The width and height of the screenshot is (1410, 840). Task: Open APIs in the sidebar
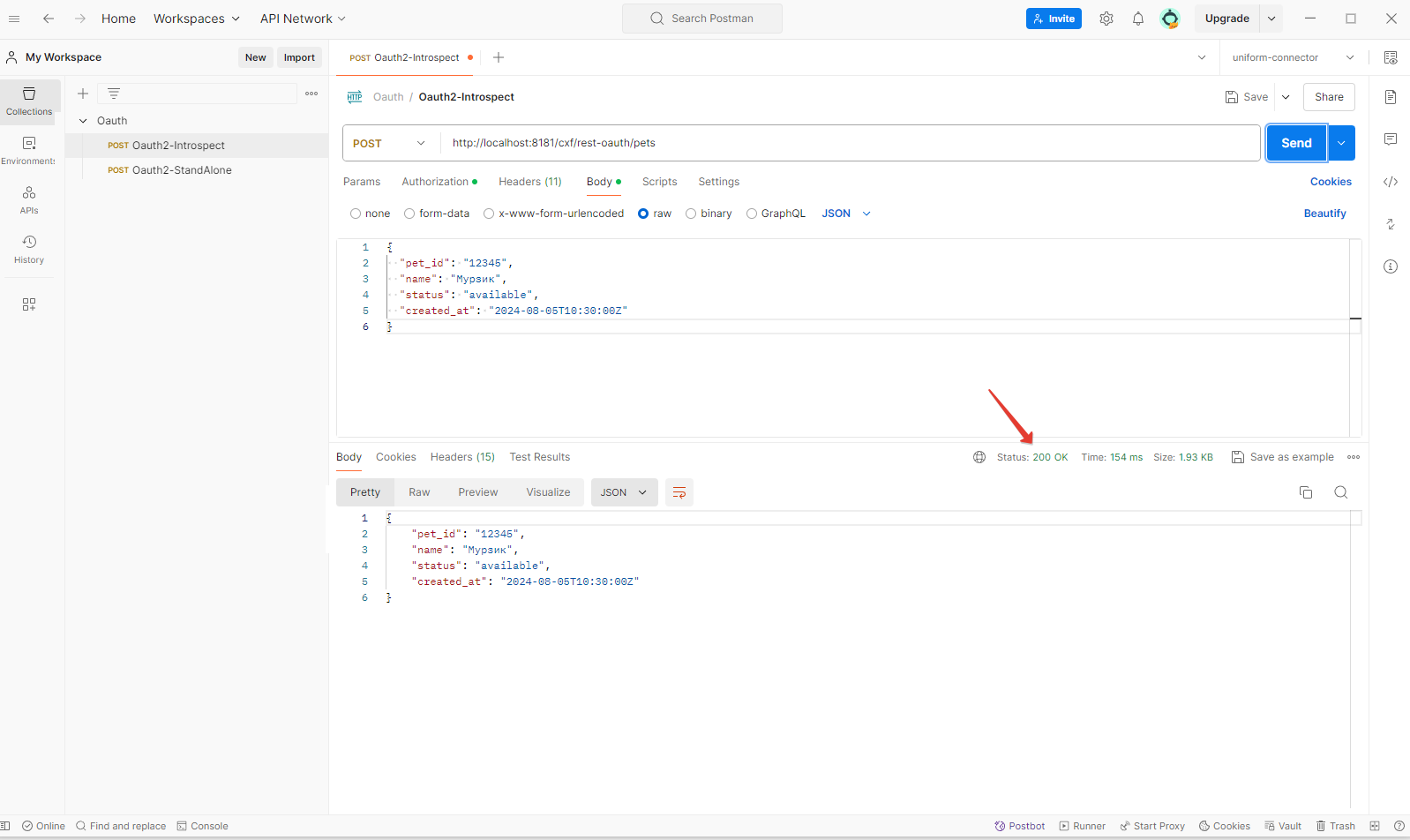[x=29, y=200]
